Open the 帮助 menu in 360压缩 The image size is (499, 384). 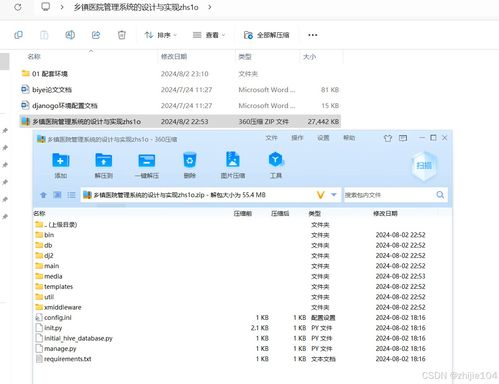coord(349,138)
